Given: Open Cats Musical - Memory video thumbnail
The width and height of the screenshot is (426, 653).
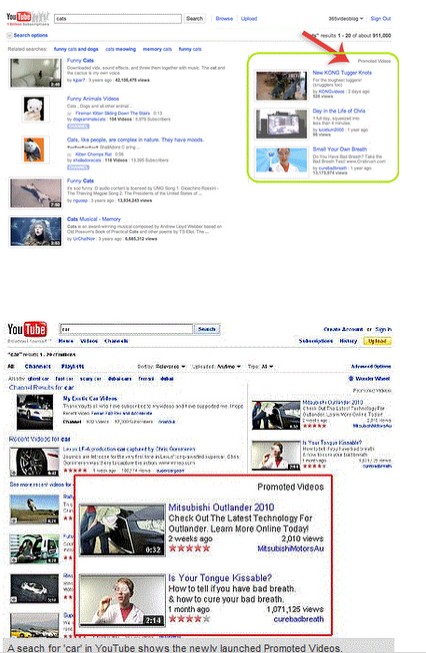Looking at the screenshot, I should pyautogui.click(x=36, y=231).
